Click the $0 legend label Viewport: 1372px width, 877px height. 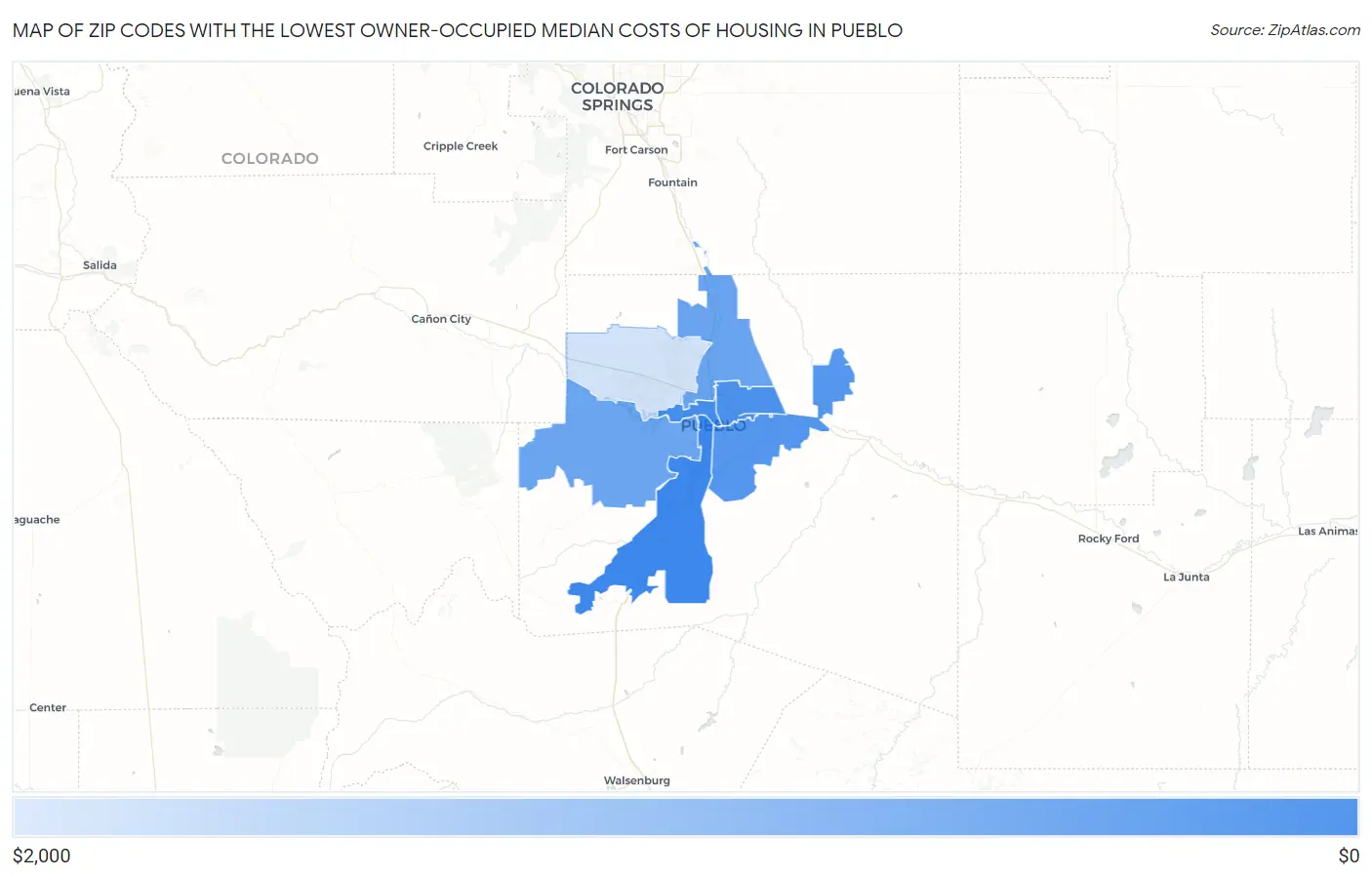pyautogui.click(x=1349, y=857)
